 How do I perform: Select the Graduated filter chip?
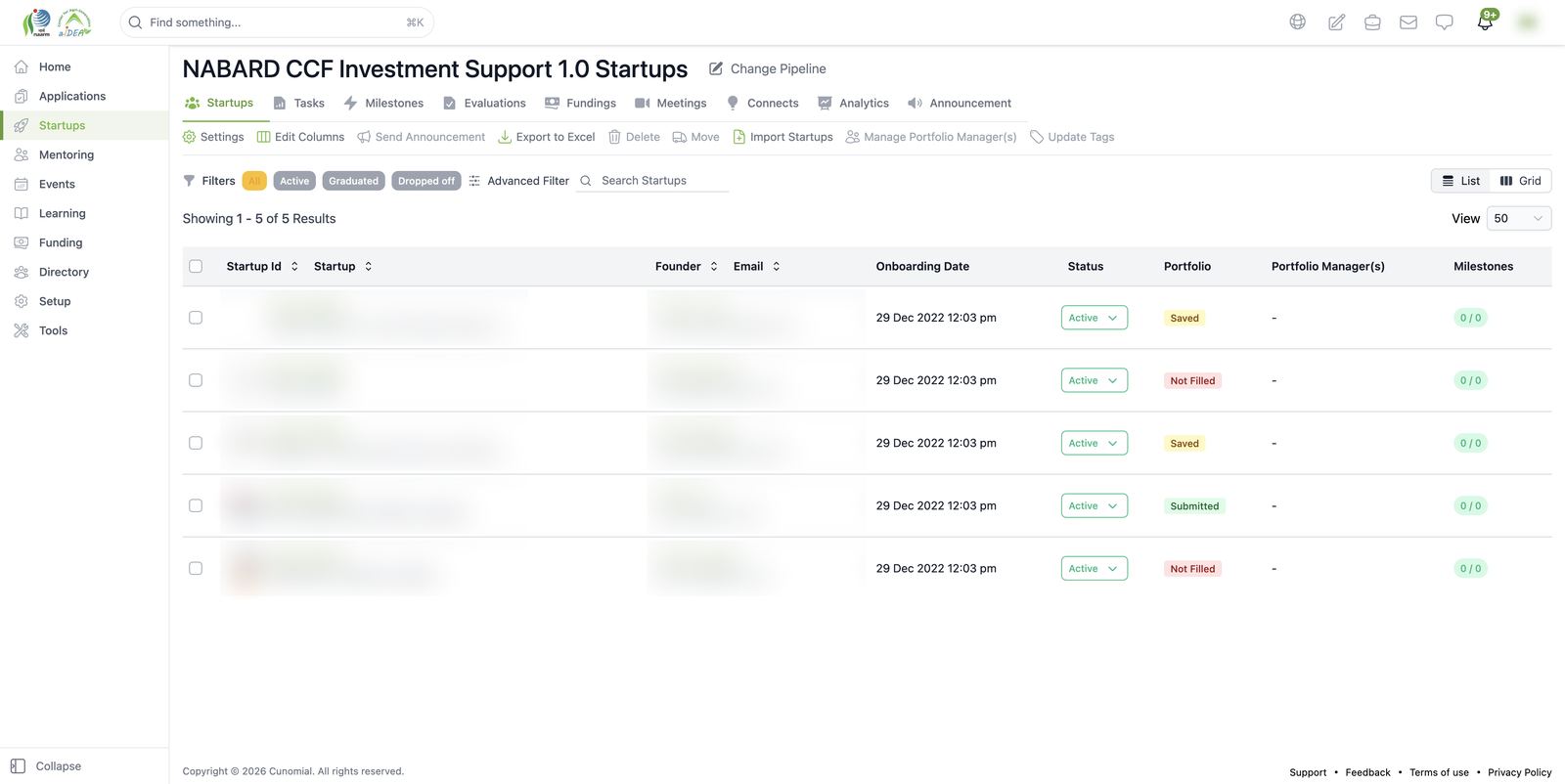point(353,181)
